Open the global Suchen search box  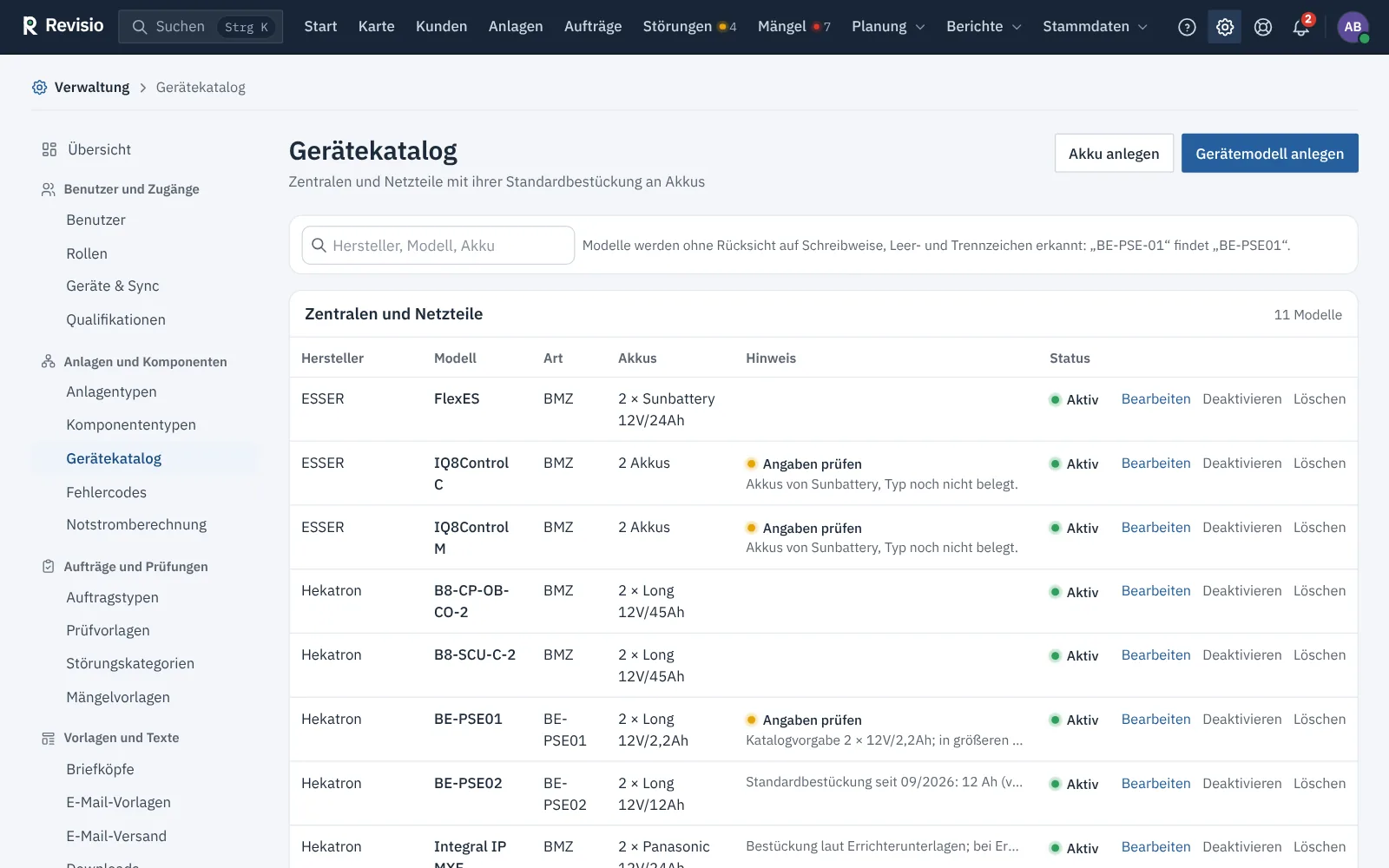201,27
